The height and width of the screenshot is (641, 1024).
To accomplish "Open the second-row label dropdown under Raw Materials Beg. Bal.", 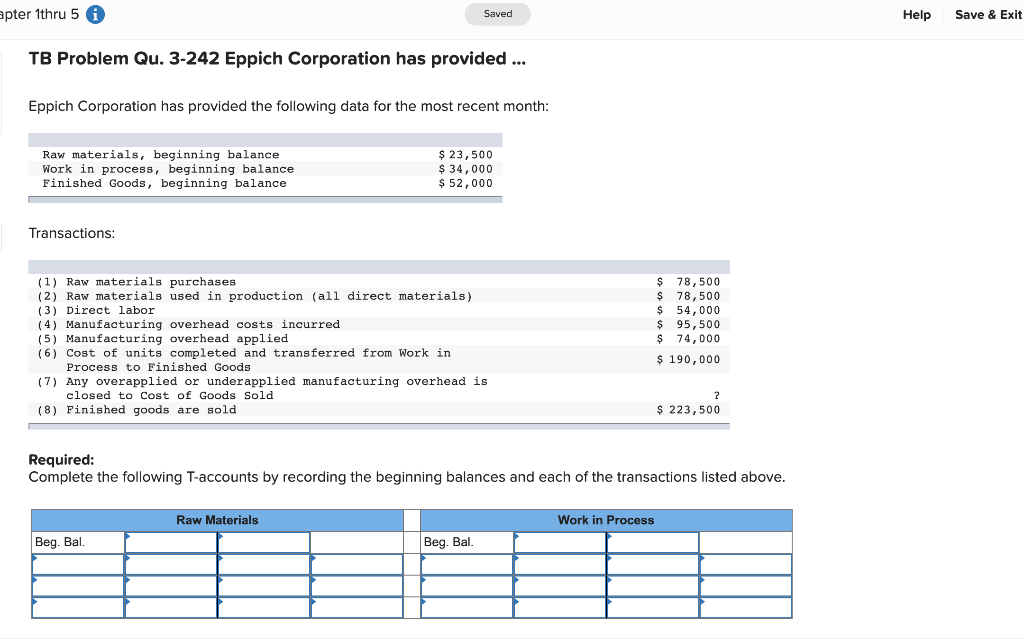I will [x=78, y=564].
